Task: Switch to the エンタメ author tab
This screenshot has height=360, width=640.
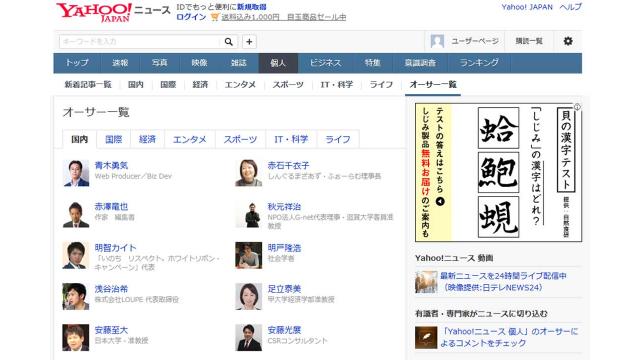Action: 190,139
